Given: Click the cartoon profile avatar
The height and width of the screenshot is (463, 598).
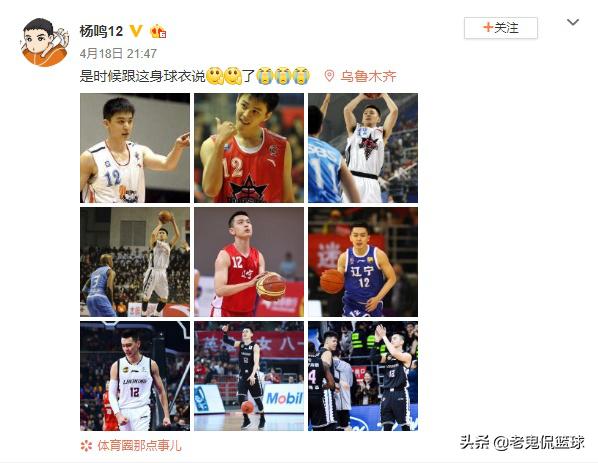Looking at the screenshot, I should click(x=45, y=42).
